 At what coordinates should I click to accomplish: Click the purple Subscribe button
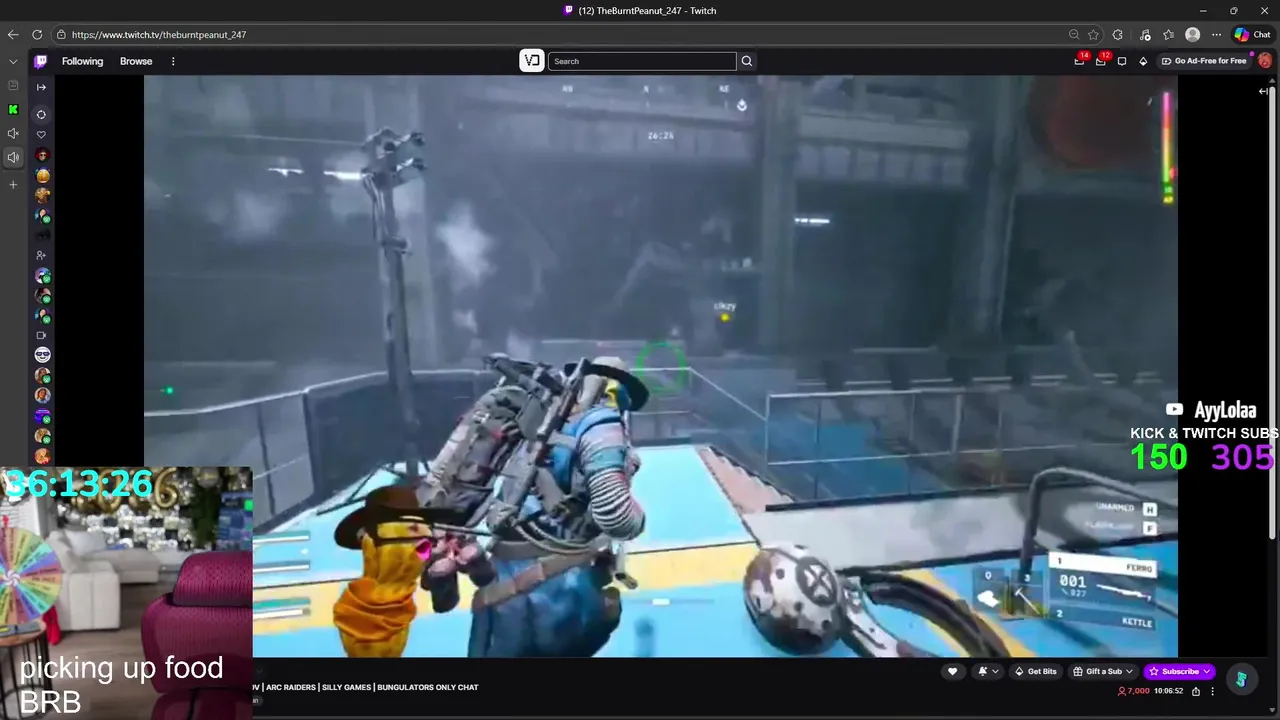(1179, 671)
